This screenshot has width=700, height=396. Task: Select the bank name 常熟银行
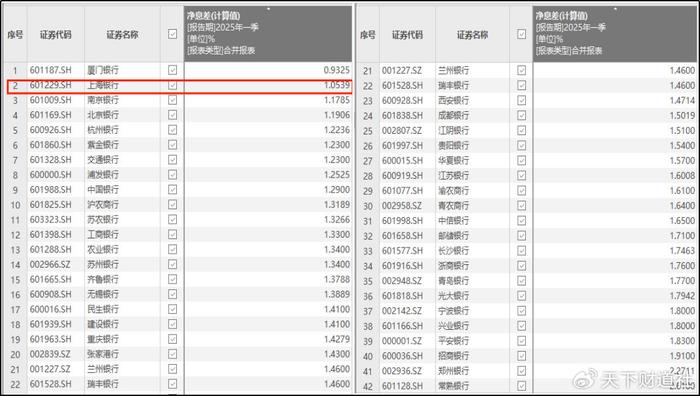click(454, 386)
